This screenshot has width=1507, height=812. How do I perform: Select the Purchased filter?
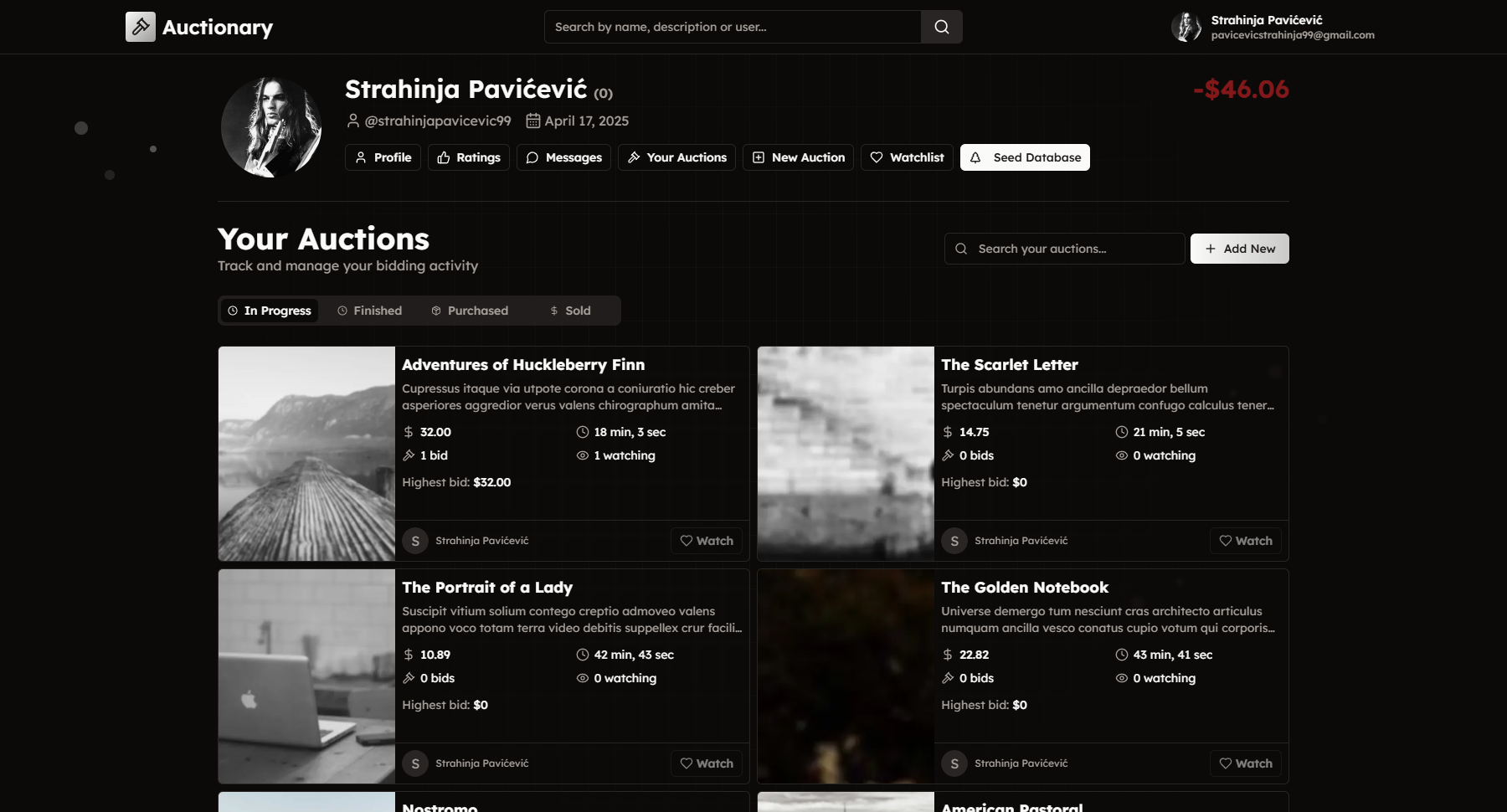pos(470,311)
